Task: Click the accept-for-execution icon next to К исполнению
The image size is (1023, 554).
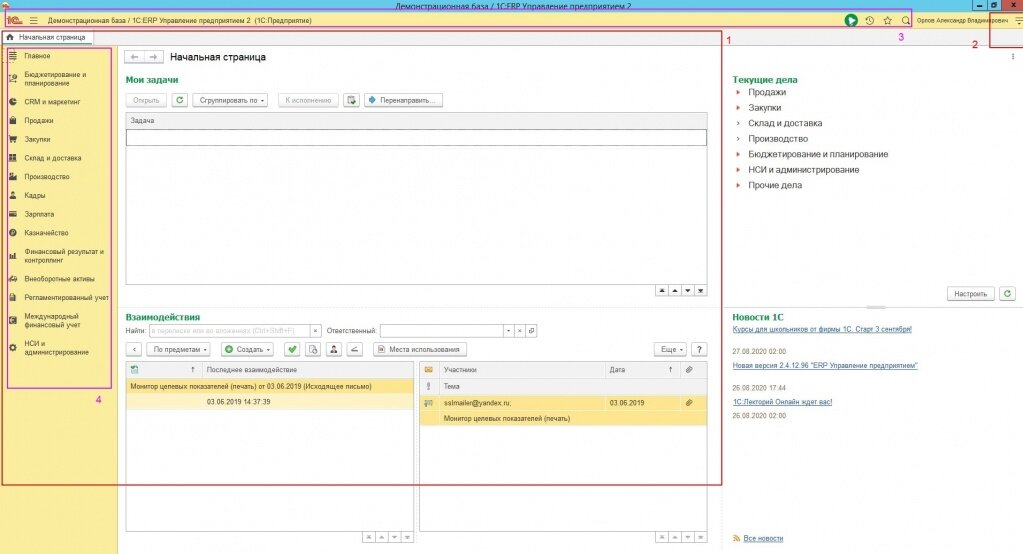Action: click(x=352, y=100)
